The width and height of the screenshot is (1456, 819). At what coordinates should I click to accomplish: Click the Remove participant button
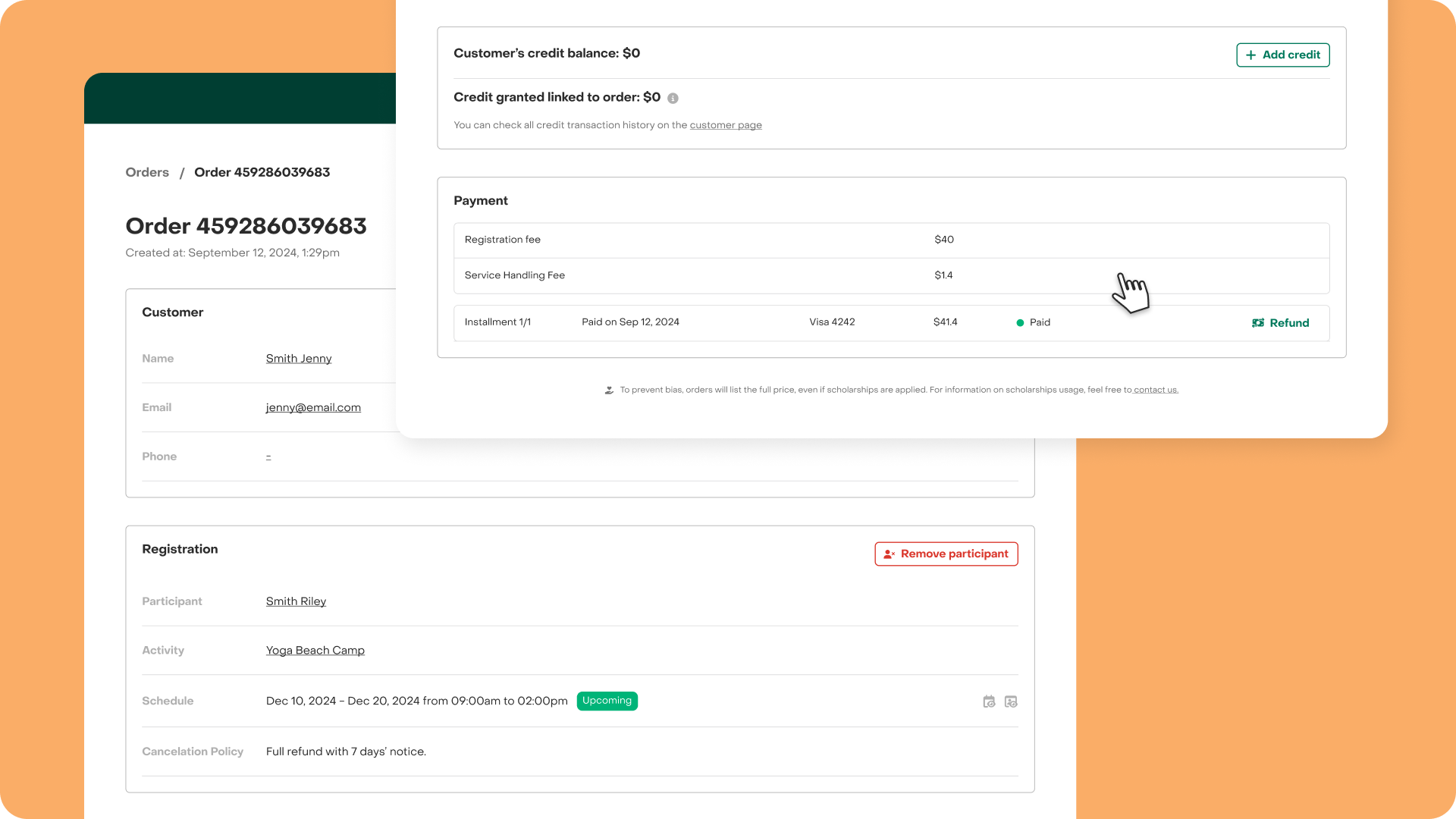(x=946, y=554)
